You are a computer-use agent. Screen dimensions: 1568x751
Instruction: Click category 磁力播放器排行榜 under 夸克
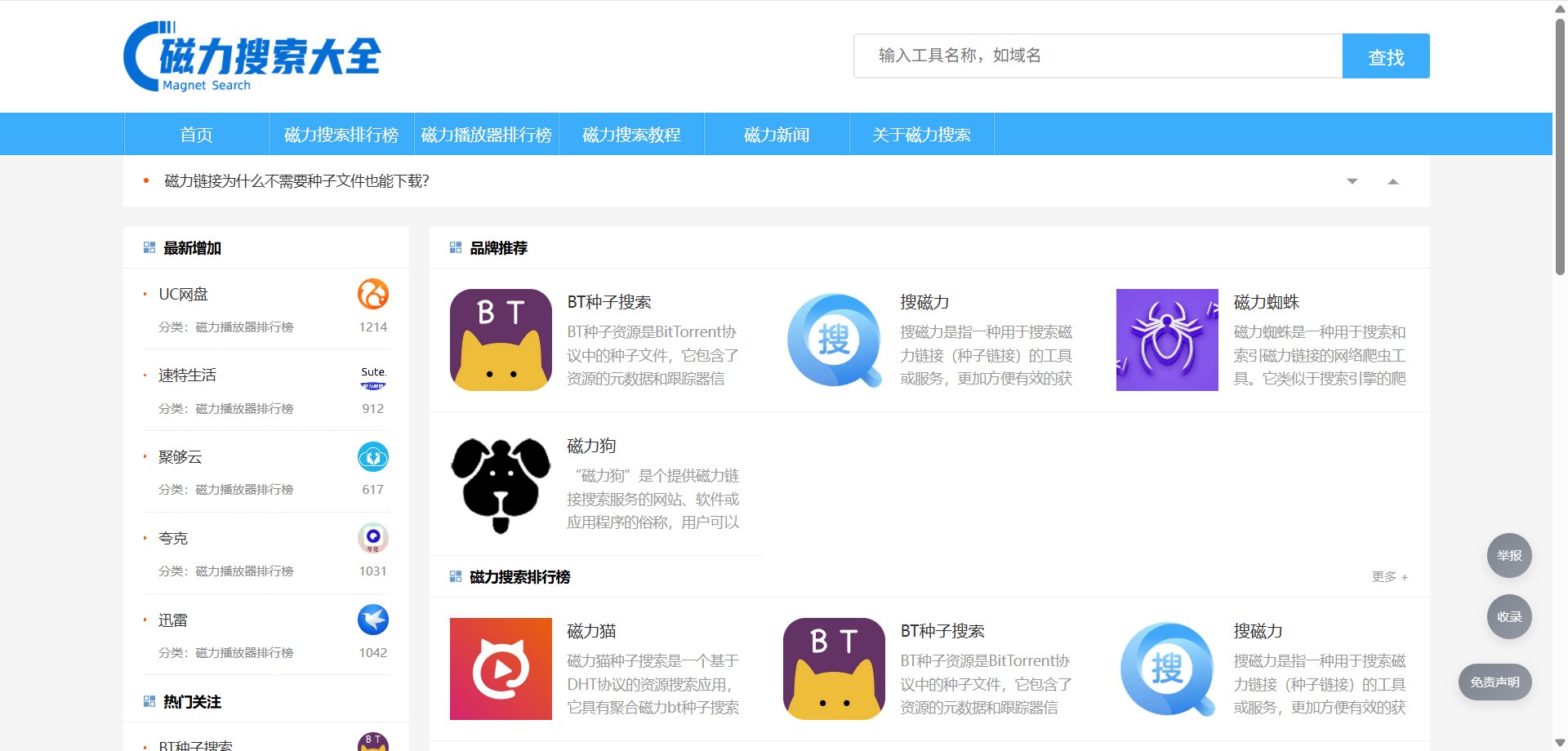[244, 571]
